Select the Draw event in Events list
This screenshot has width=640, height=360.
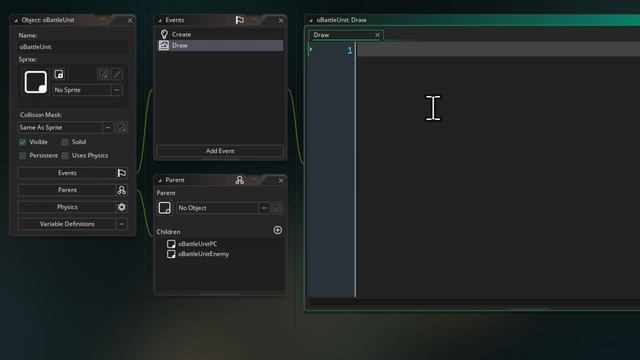click(220, 45)
